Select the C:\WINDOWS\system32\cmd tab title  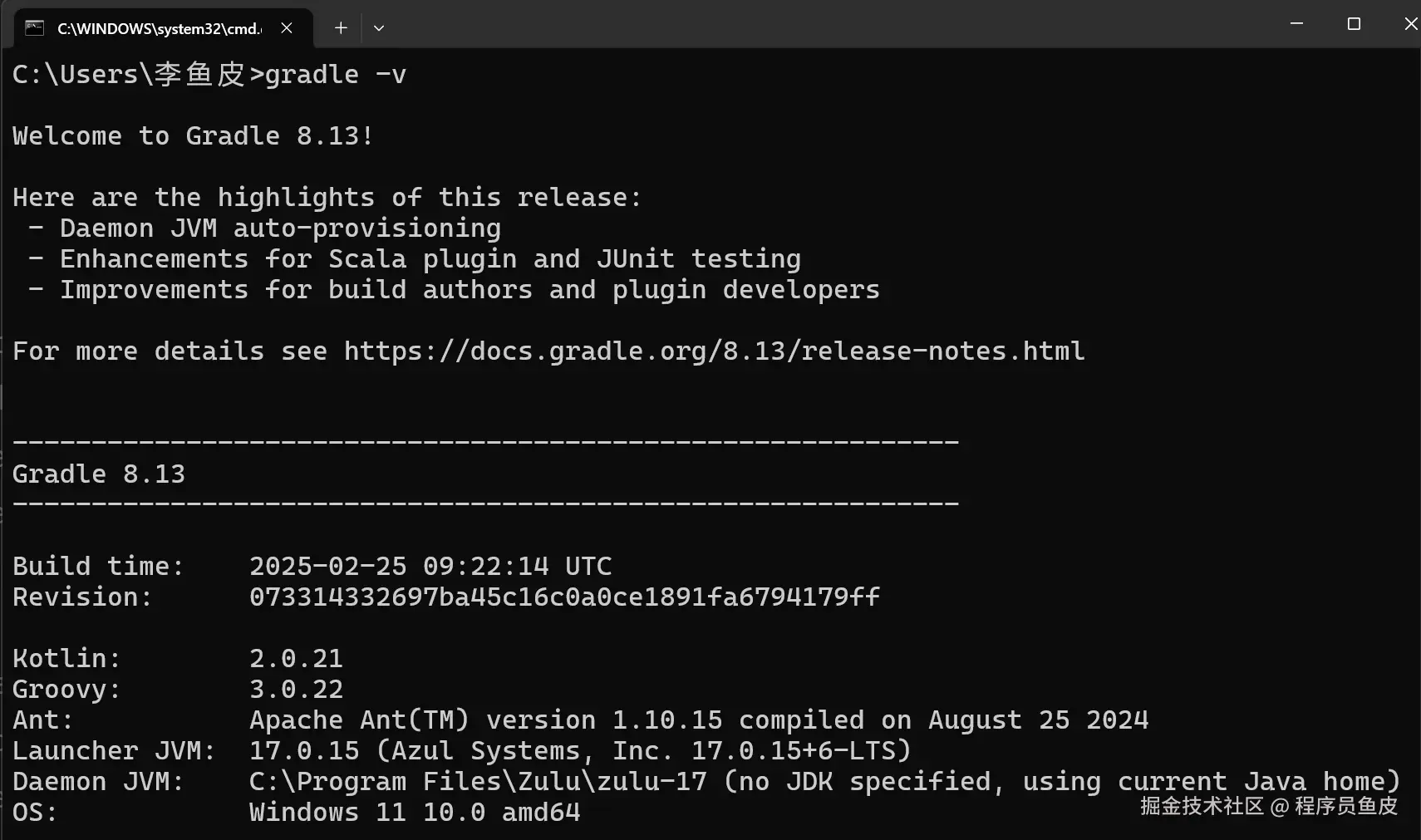coord(158,28)
